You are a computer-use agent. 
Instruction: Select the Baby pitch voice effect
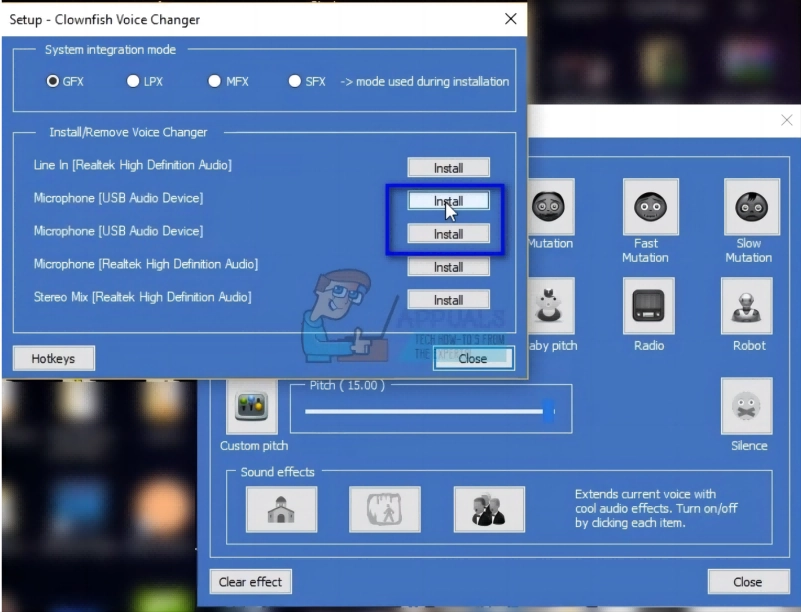point(551,305)
